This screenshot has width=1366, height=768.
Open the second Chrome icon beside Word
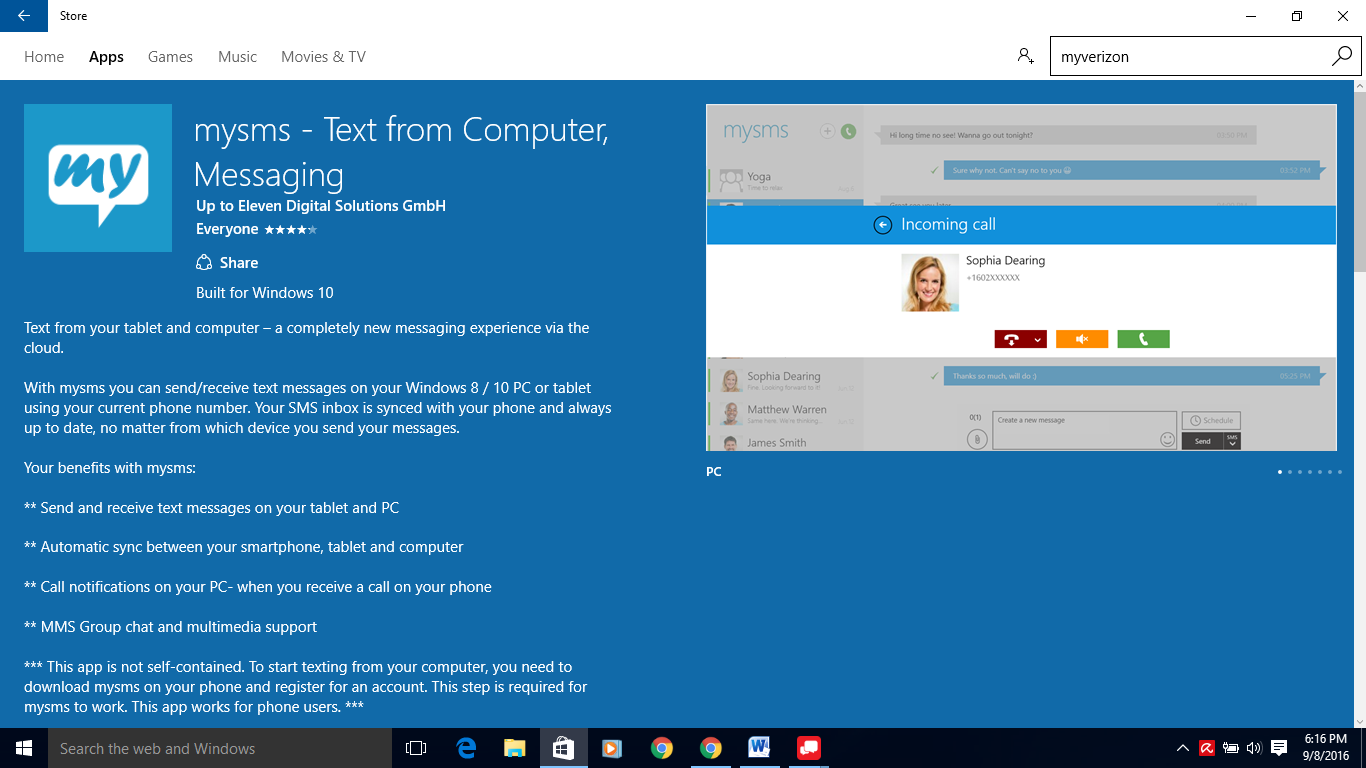tap(710, 748)
